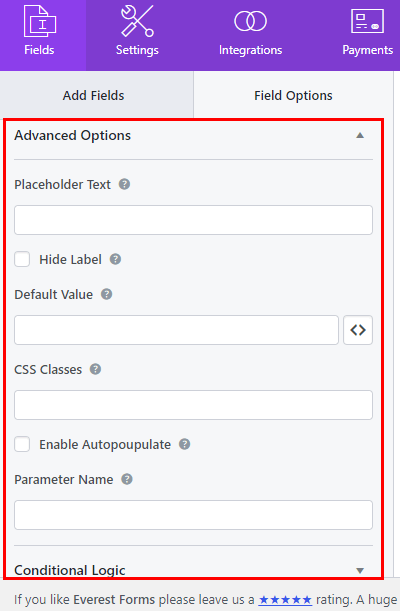The height and width of the screenshot is (611, 400).
Task: Open Payments card icon
Action: coord(367,21)
